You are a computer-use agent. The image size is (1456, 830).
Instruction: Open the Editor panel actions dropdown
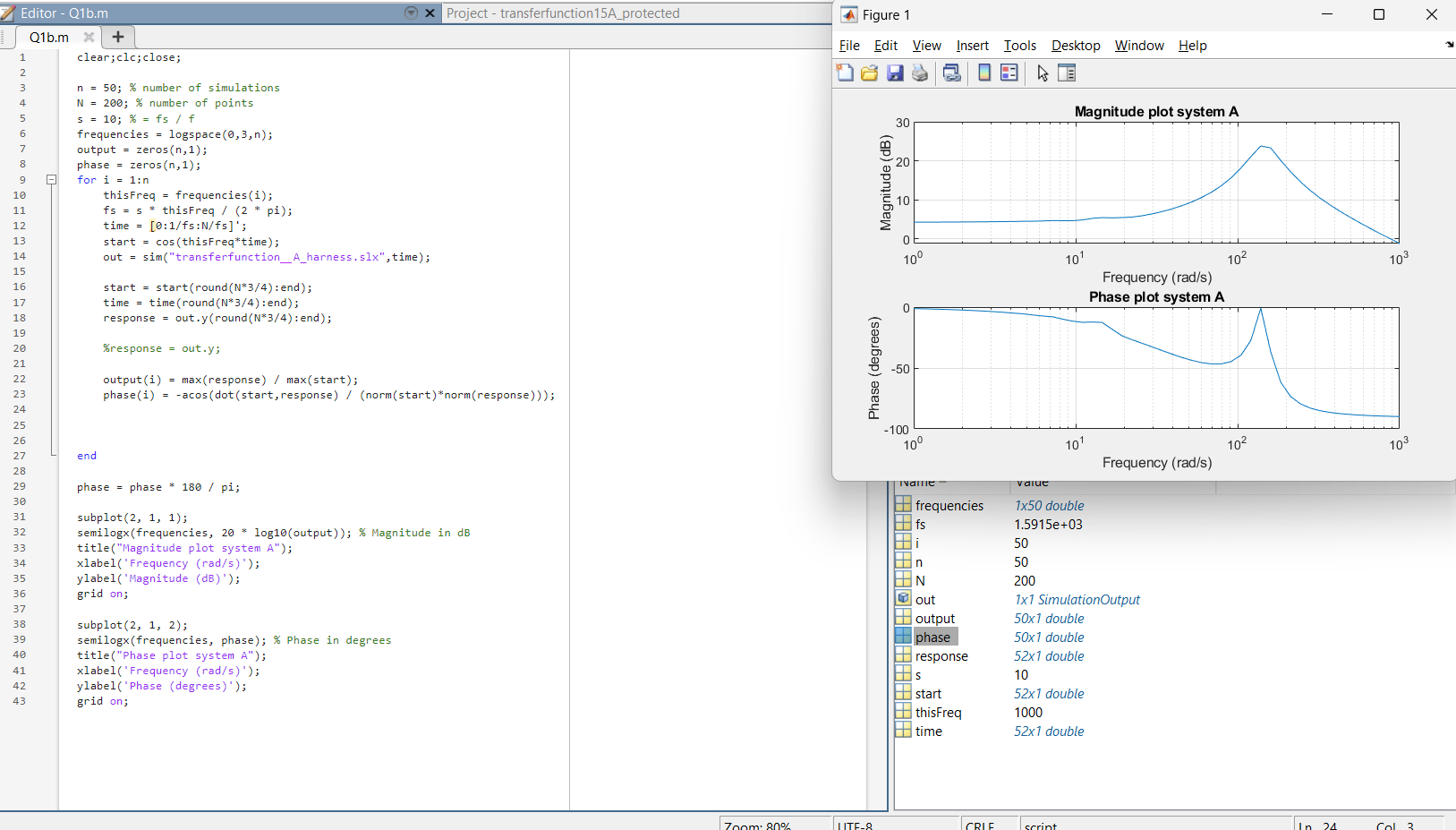point(411,13)
